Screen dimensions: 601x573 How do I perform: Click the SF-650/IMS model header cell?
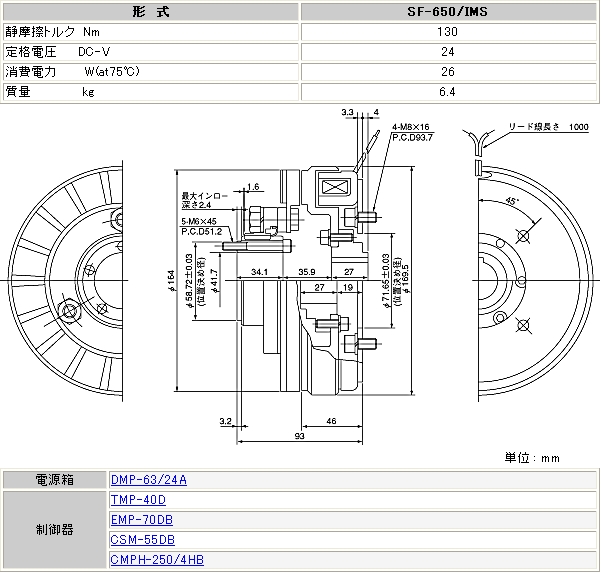click(447, 12)
